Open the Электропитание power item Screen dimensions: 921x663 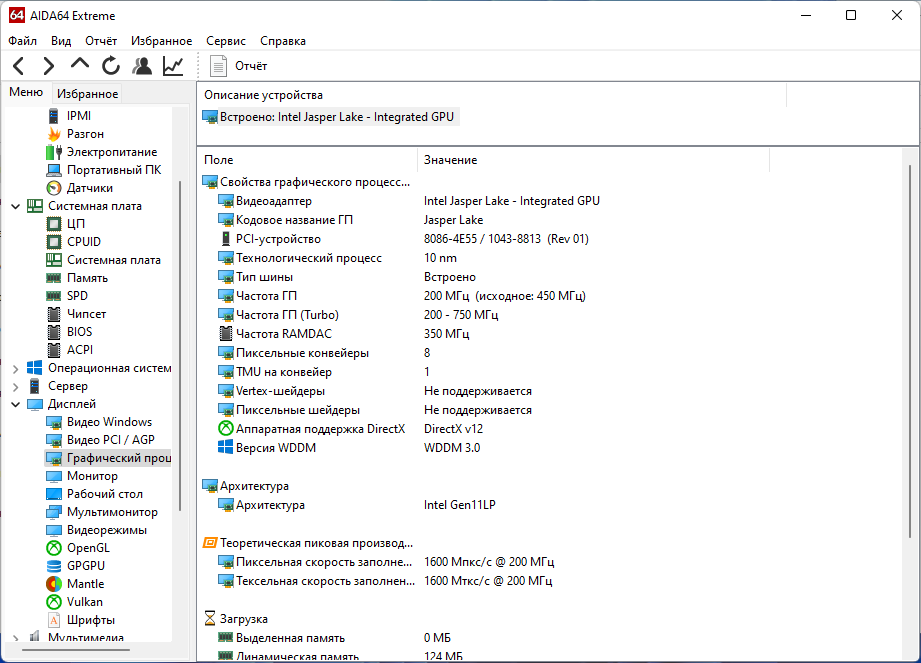point(102,152)
